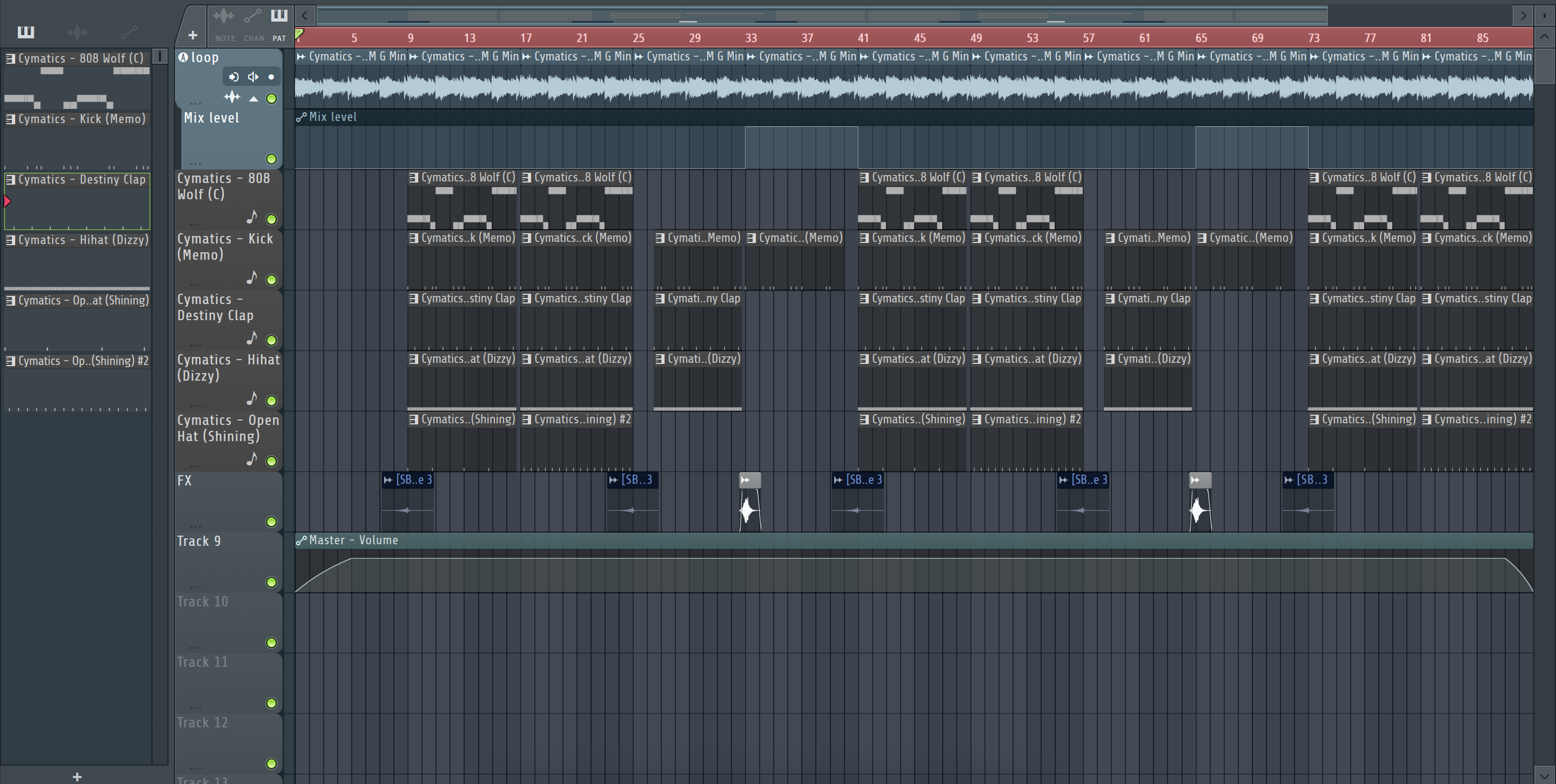1556x784 pixels.
Task: Mute Track 9 with its LED
Action: click(272, 582)
